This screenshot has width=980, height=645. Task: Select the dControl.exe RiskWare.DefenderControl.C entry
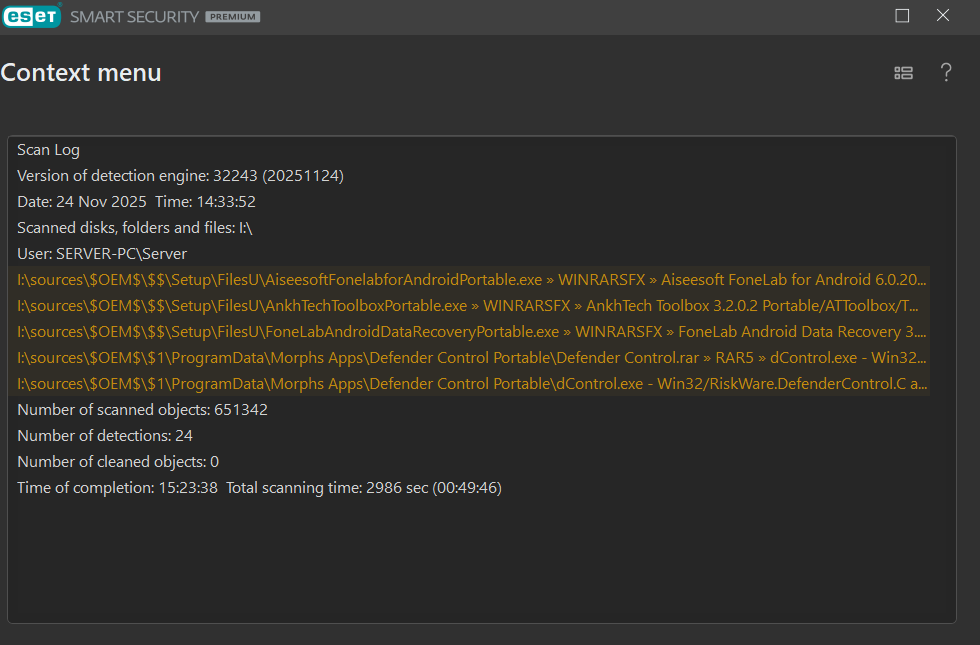472,383
